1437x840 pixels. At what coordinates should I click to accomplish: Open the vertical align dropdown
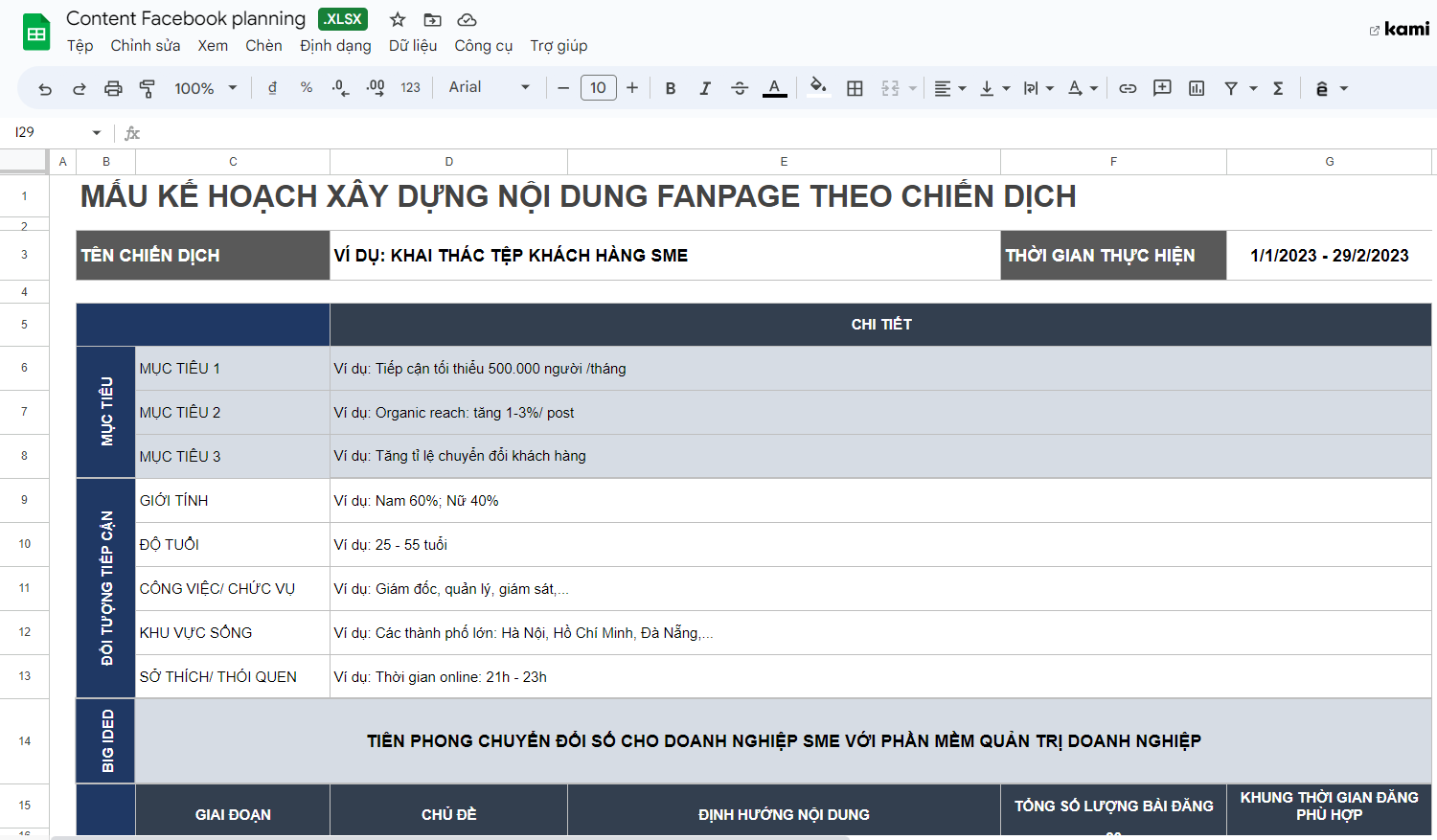tap(994, 88)
